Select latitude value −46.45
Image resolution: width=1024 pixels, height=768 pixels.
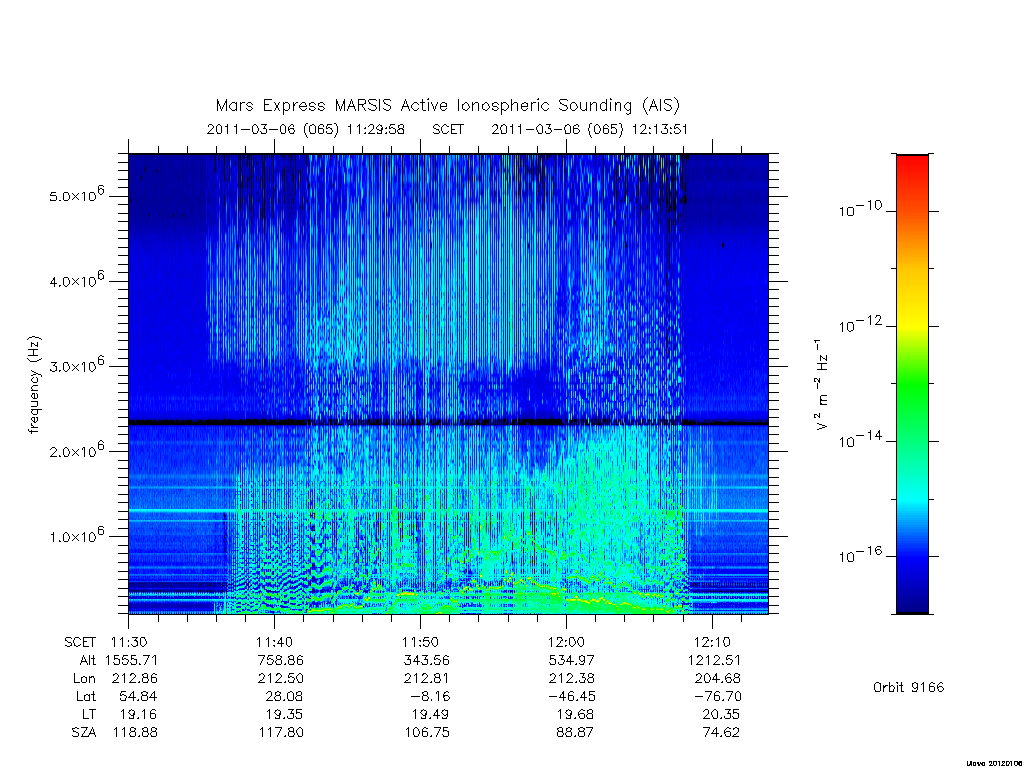pyautogui.click(x=572, y=696)
